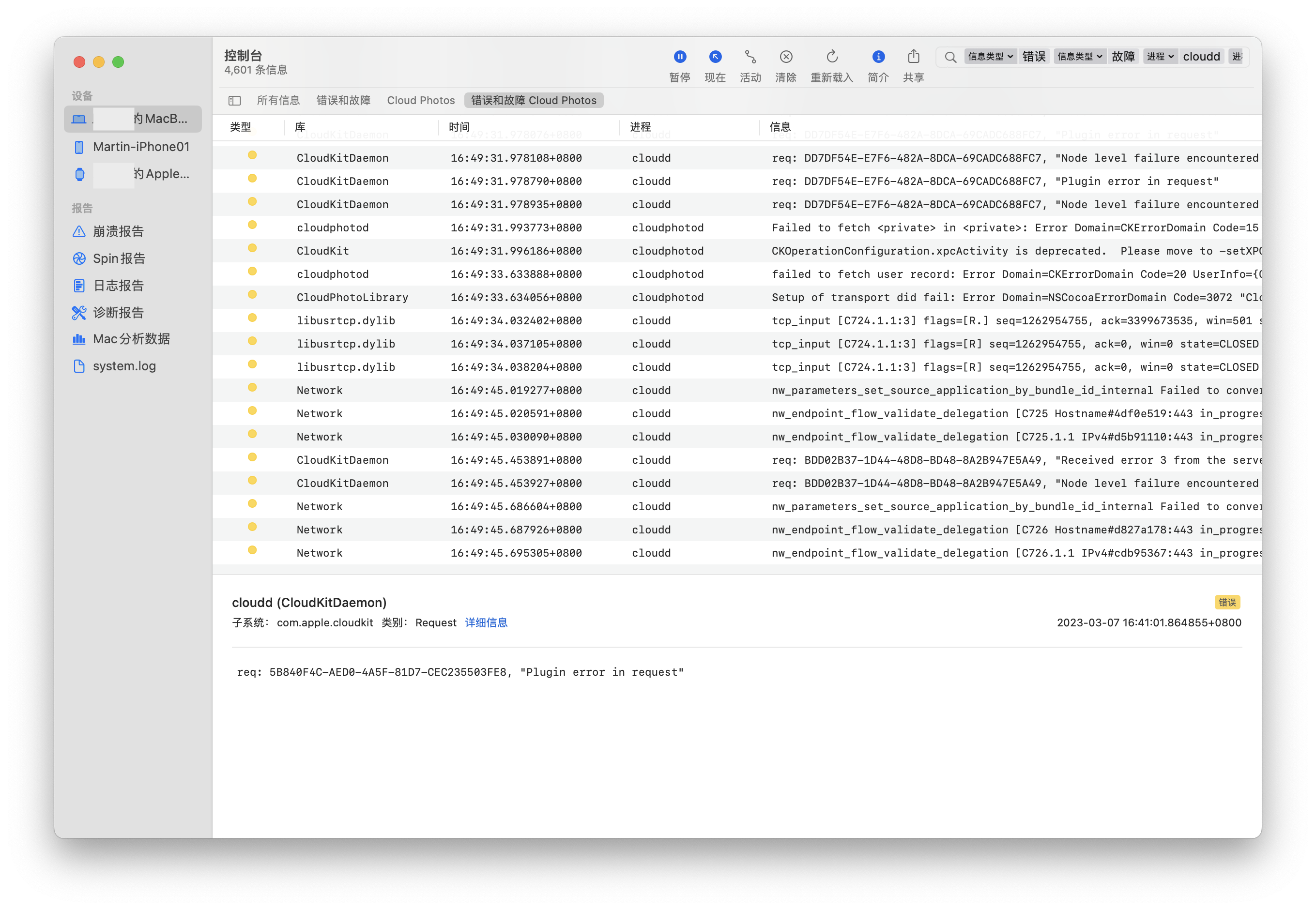Select the Martin-iPhone01 device
The height and width of the screenshot is (910, 1316).
tap(141, 147)
